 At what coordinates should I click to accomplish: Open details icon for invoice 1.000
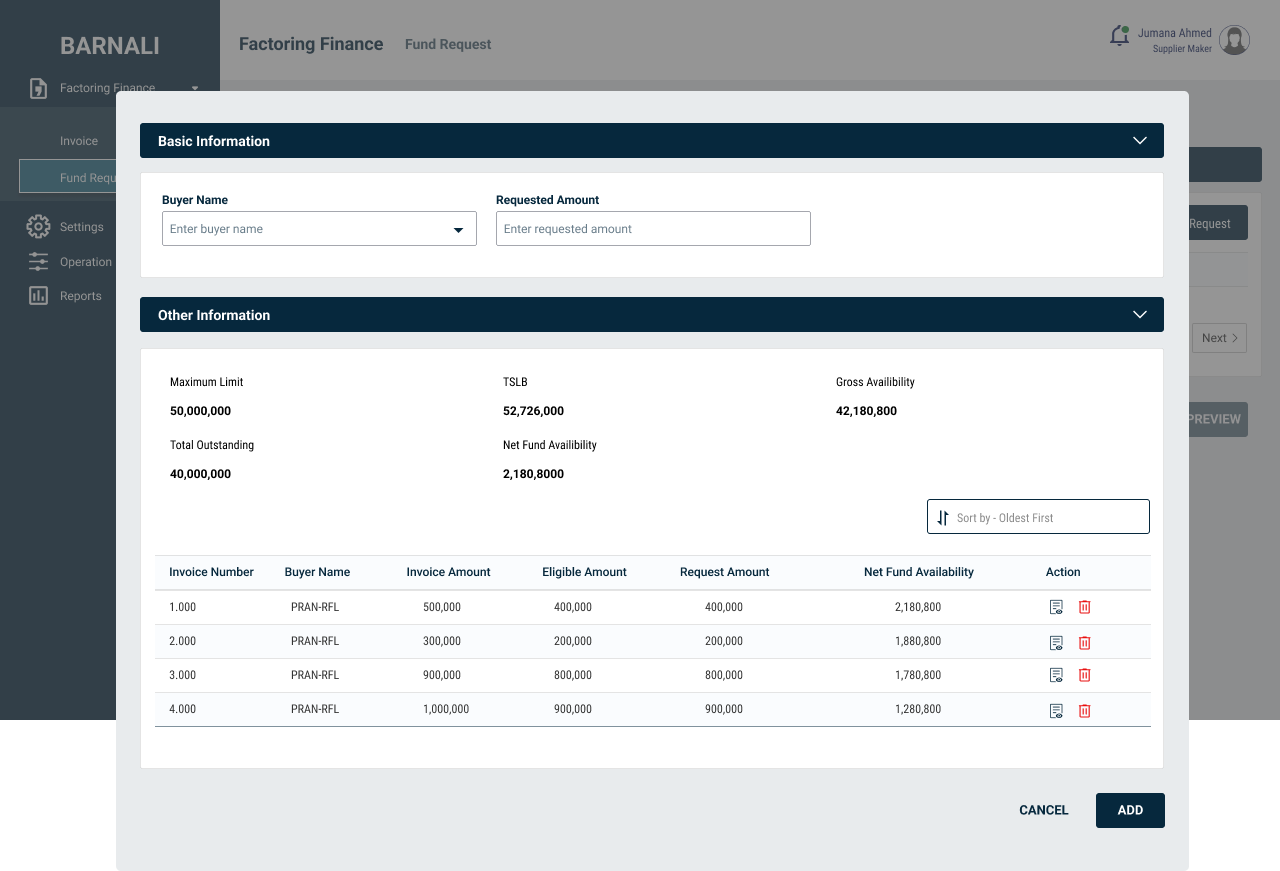[x=1056, y=607]
